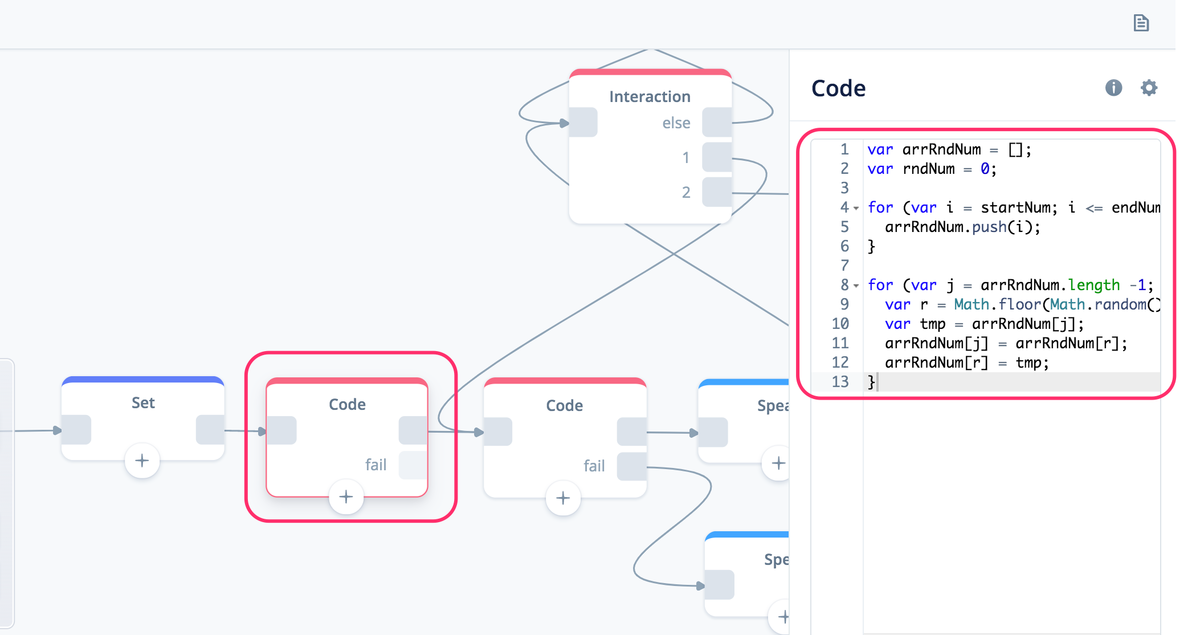Click the info icon in Code panel
Screen dimensions: 1200x635
click(x=1114, y=88)
